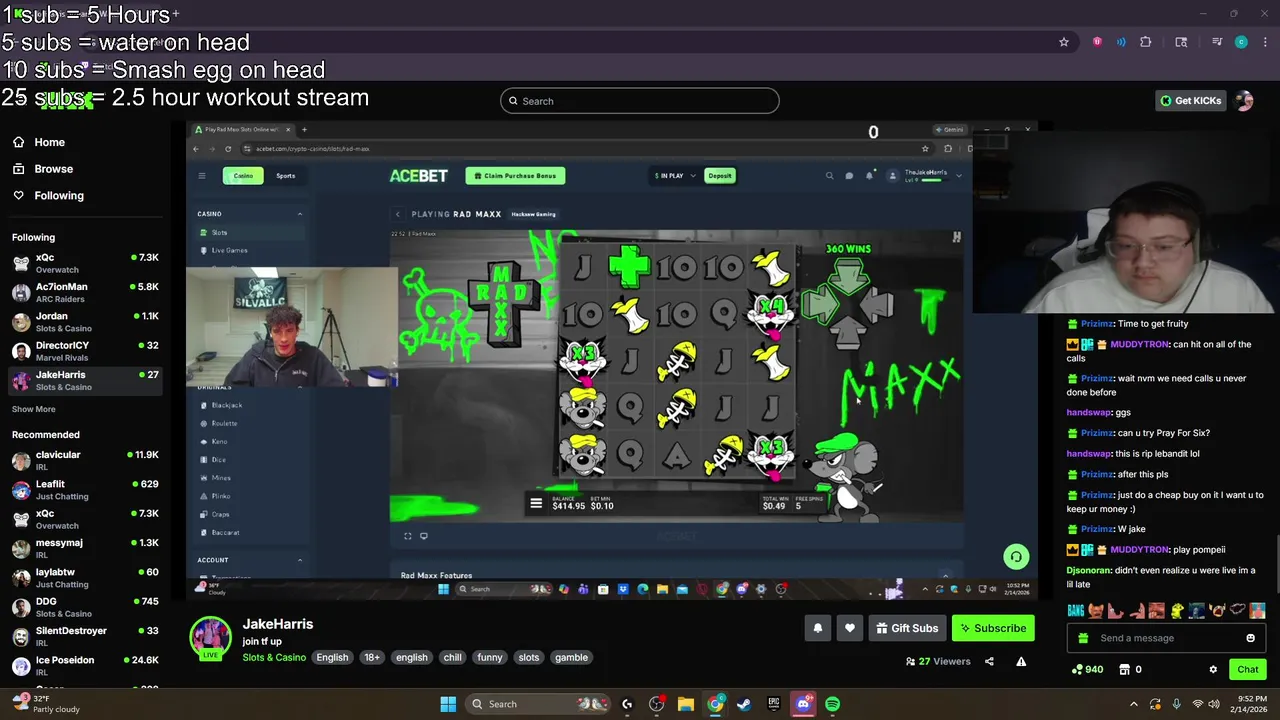Image resolution: width=1280 pixels, height=720 pixels.
Task: Expand followed channels with Show More
Action: (x=33, y=409)
